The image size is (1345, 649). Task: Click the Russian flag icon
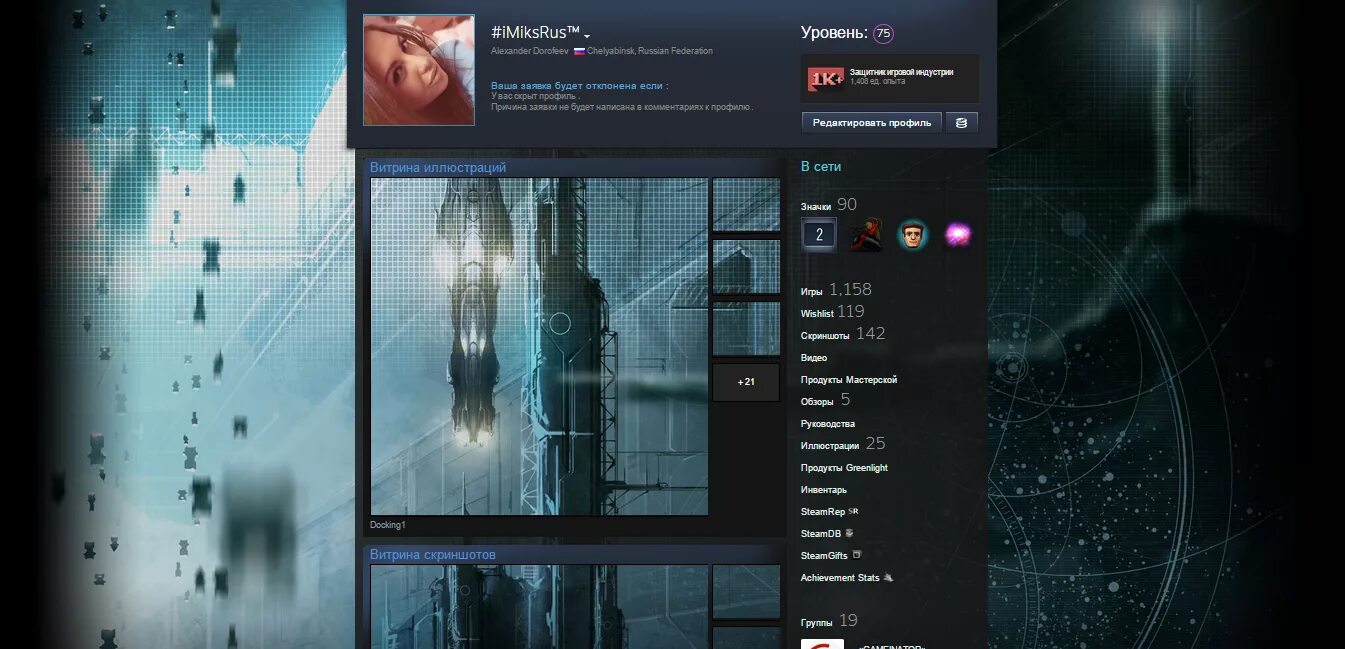click(x=578, y=51)
